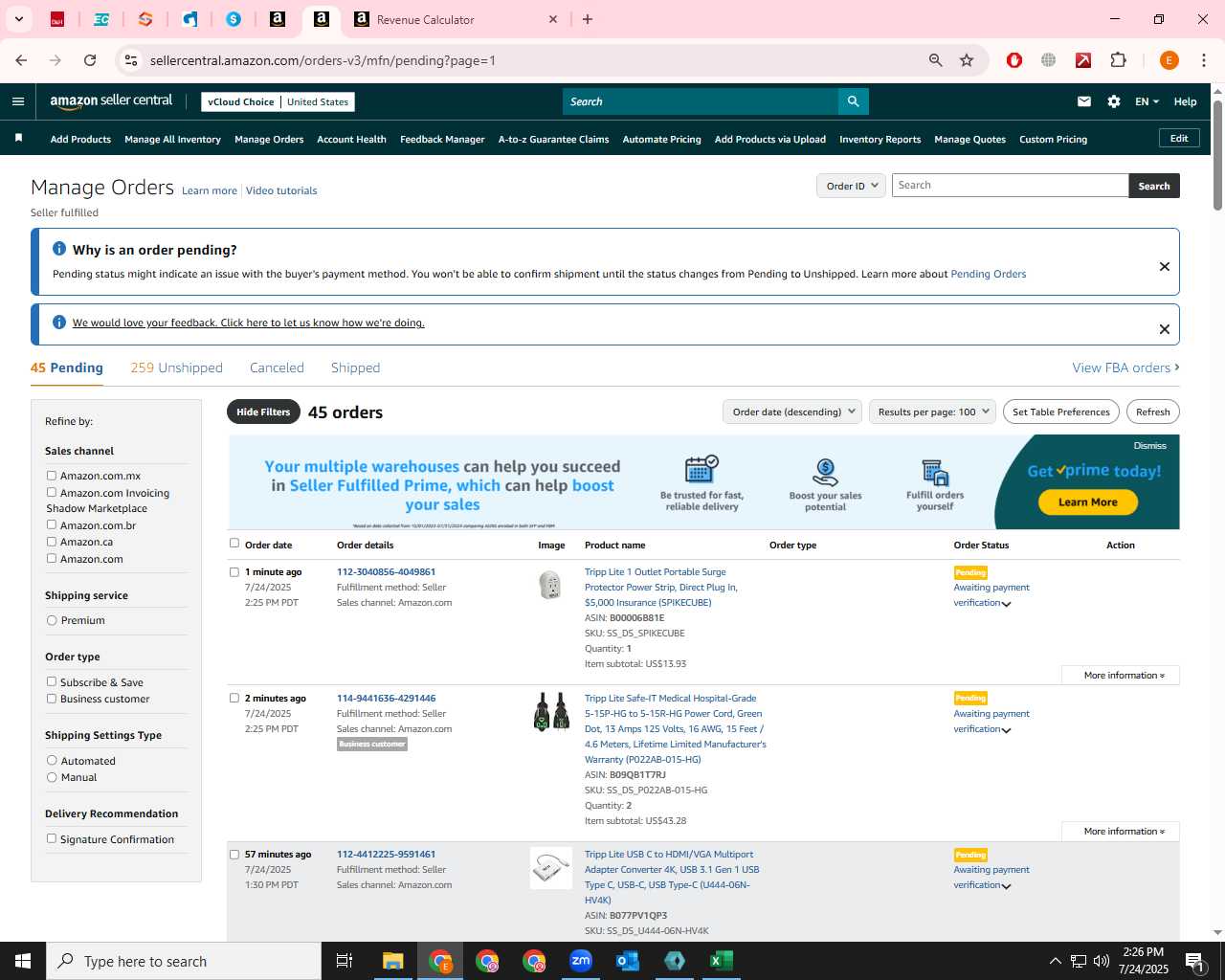1225x980 pixels.
Task: Check the Amazon.com sales channel
Action: [52, 558]
